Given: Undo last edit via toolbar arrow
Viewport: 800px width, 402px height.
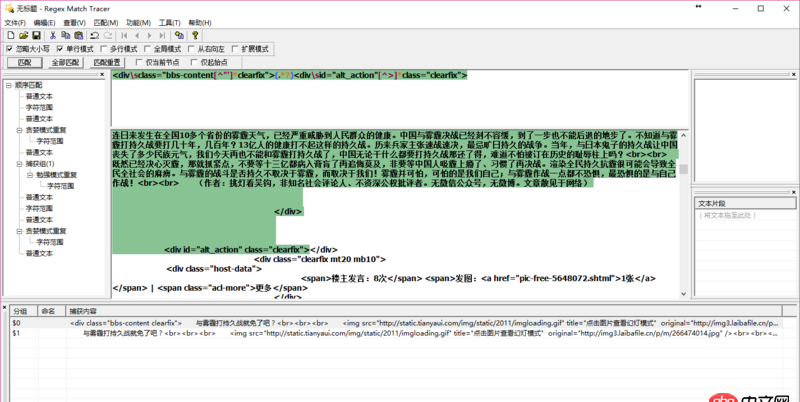Looking at the screenshot, I should (94, 35).
